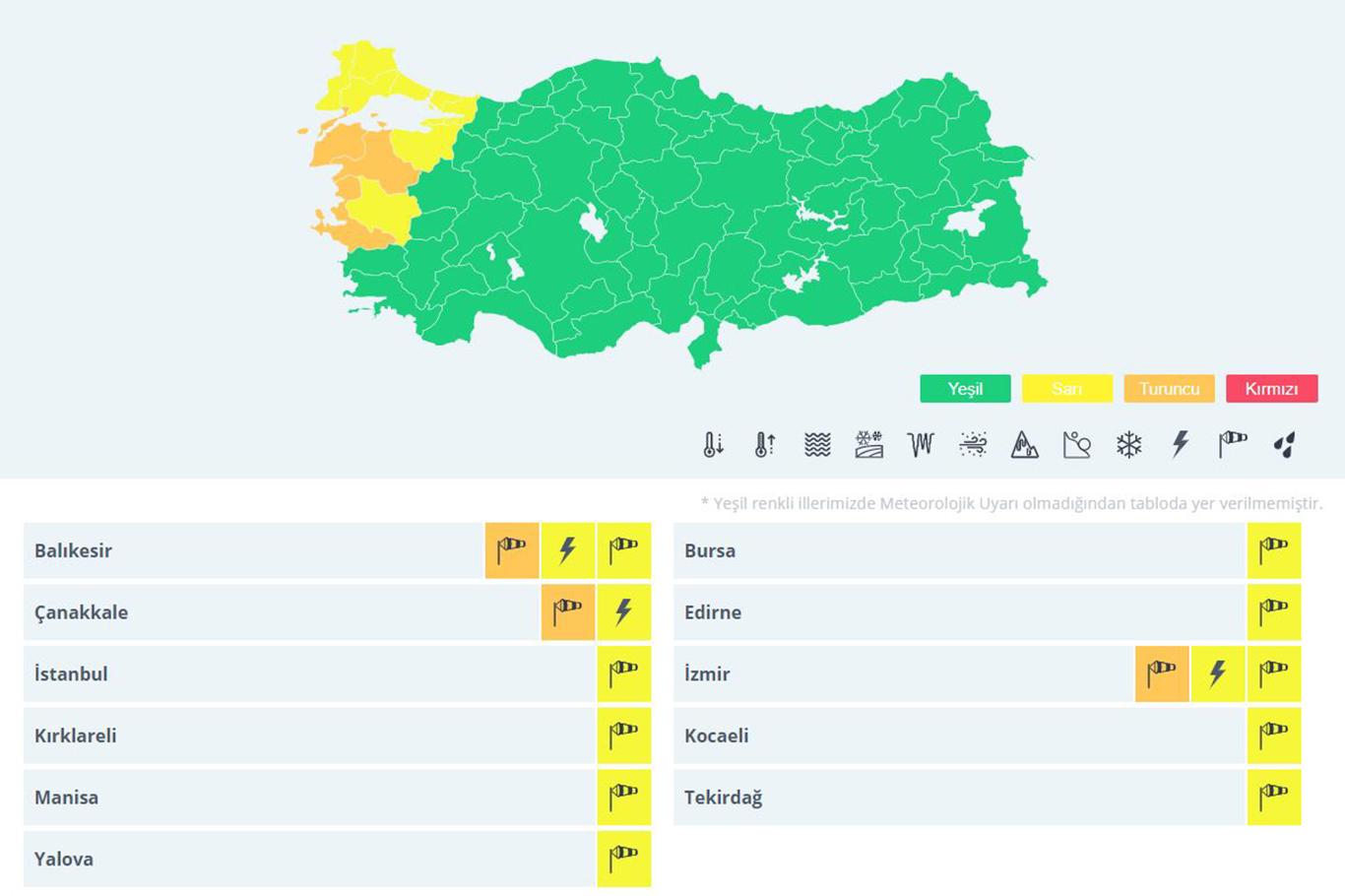Choose the agricultural frost field icon
This screenshot has height=896, width=1345.
click(x=868, y=445)
